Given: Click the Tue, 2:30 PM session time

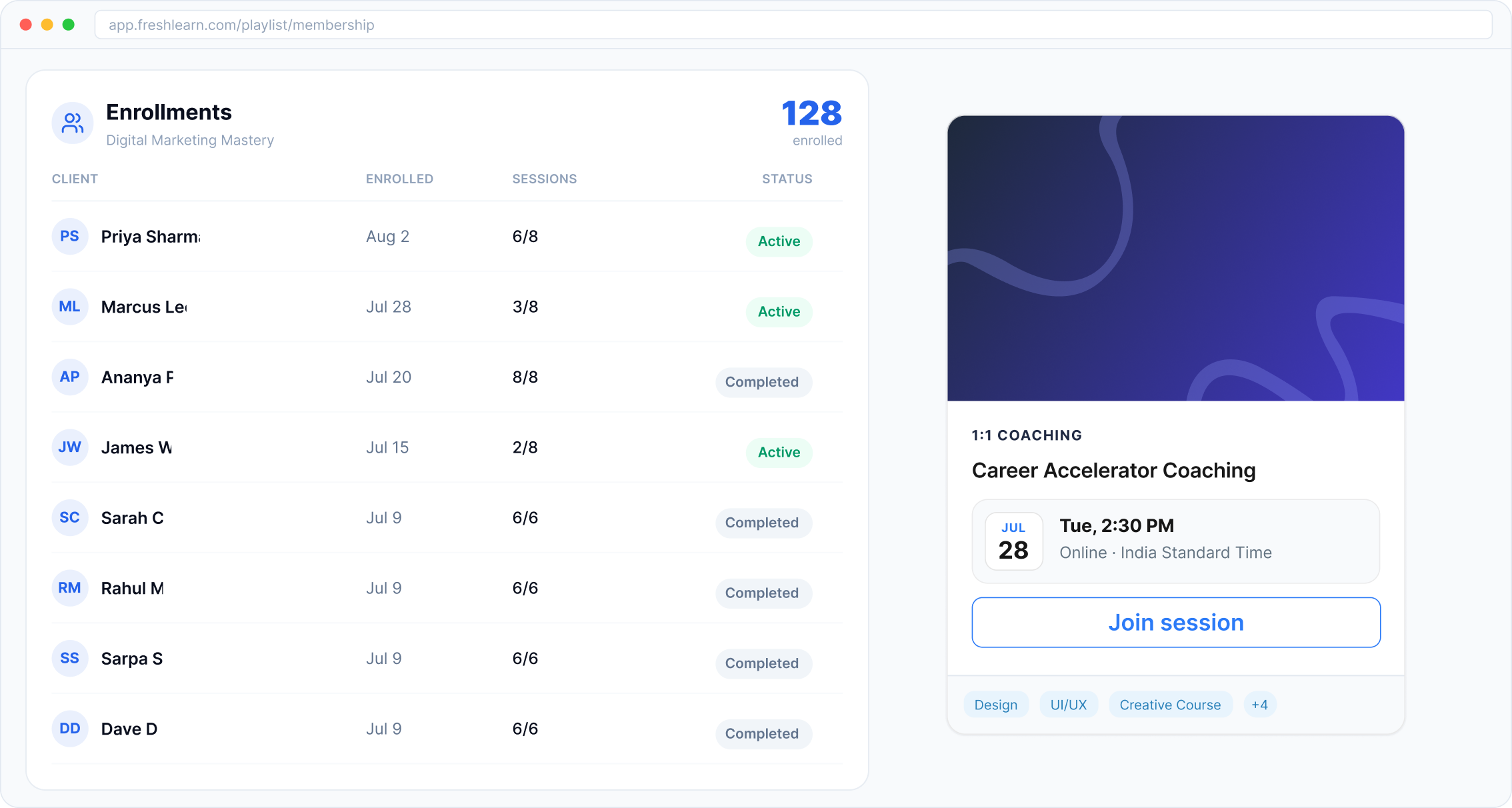Looking at the screenshot, I should 1117,525.
